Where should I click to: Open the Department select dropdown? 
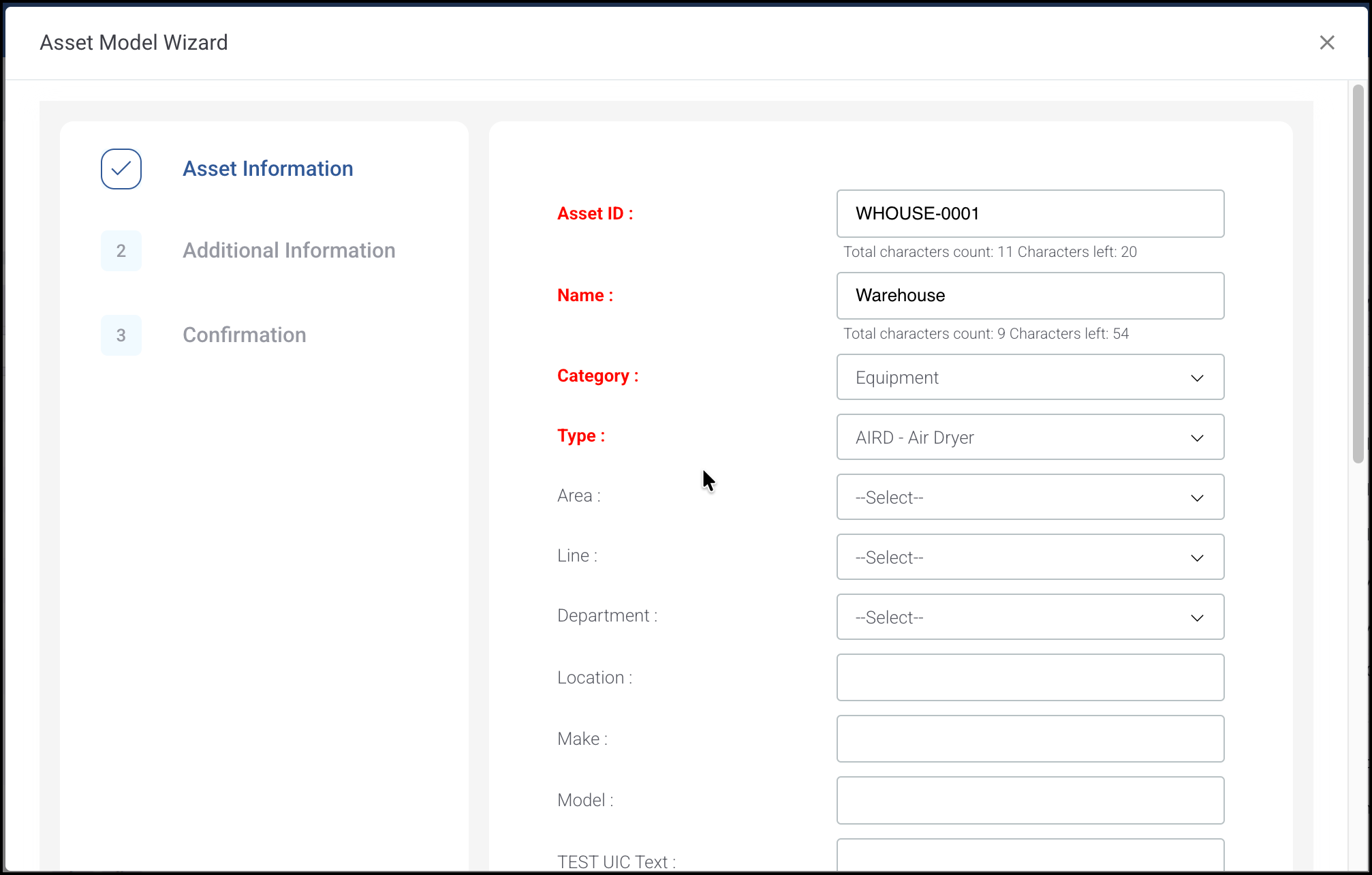1029,617
